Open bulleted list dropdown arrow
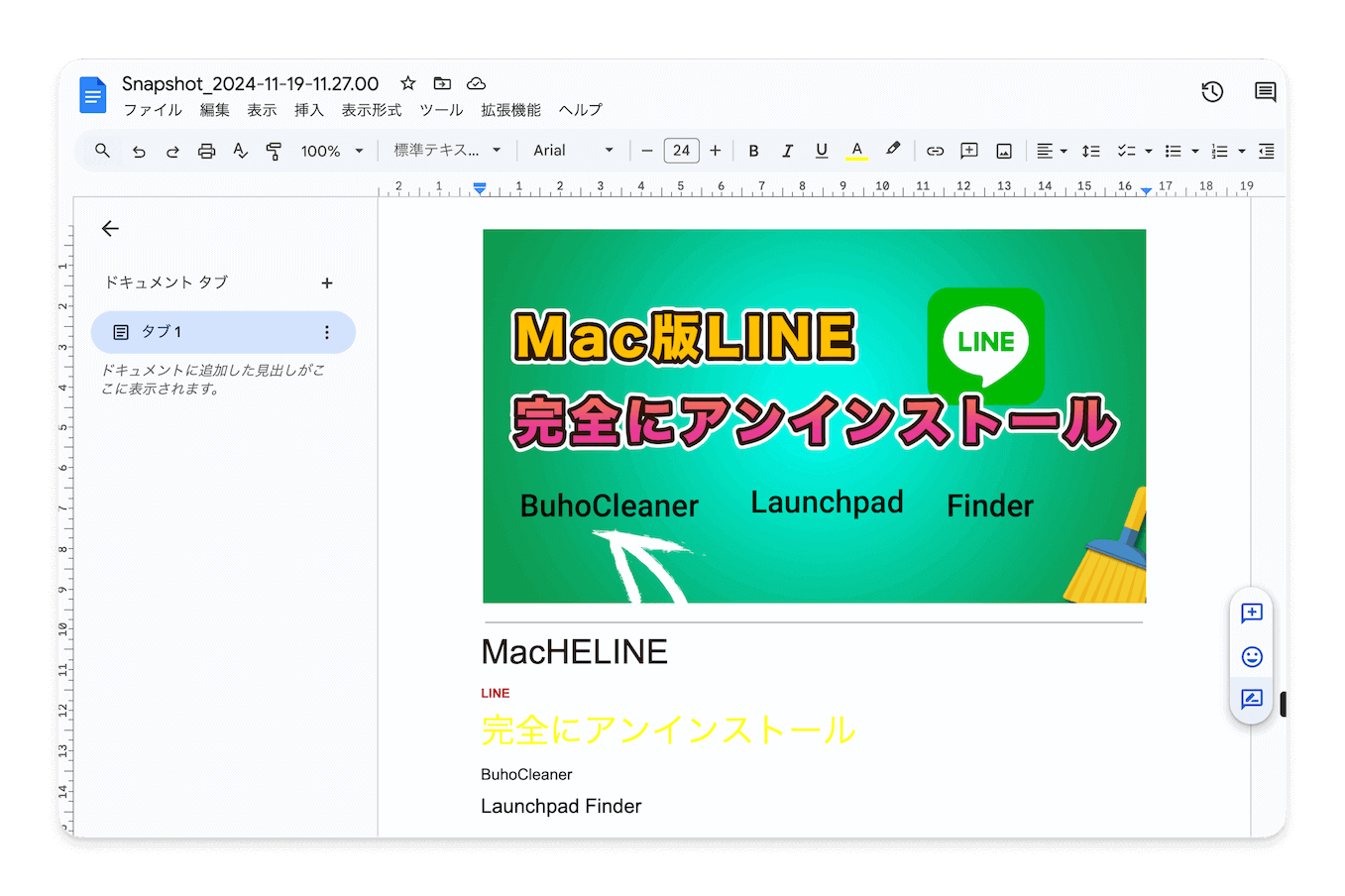Screen dimensions: 1345x896 tap(1195, 152)
